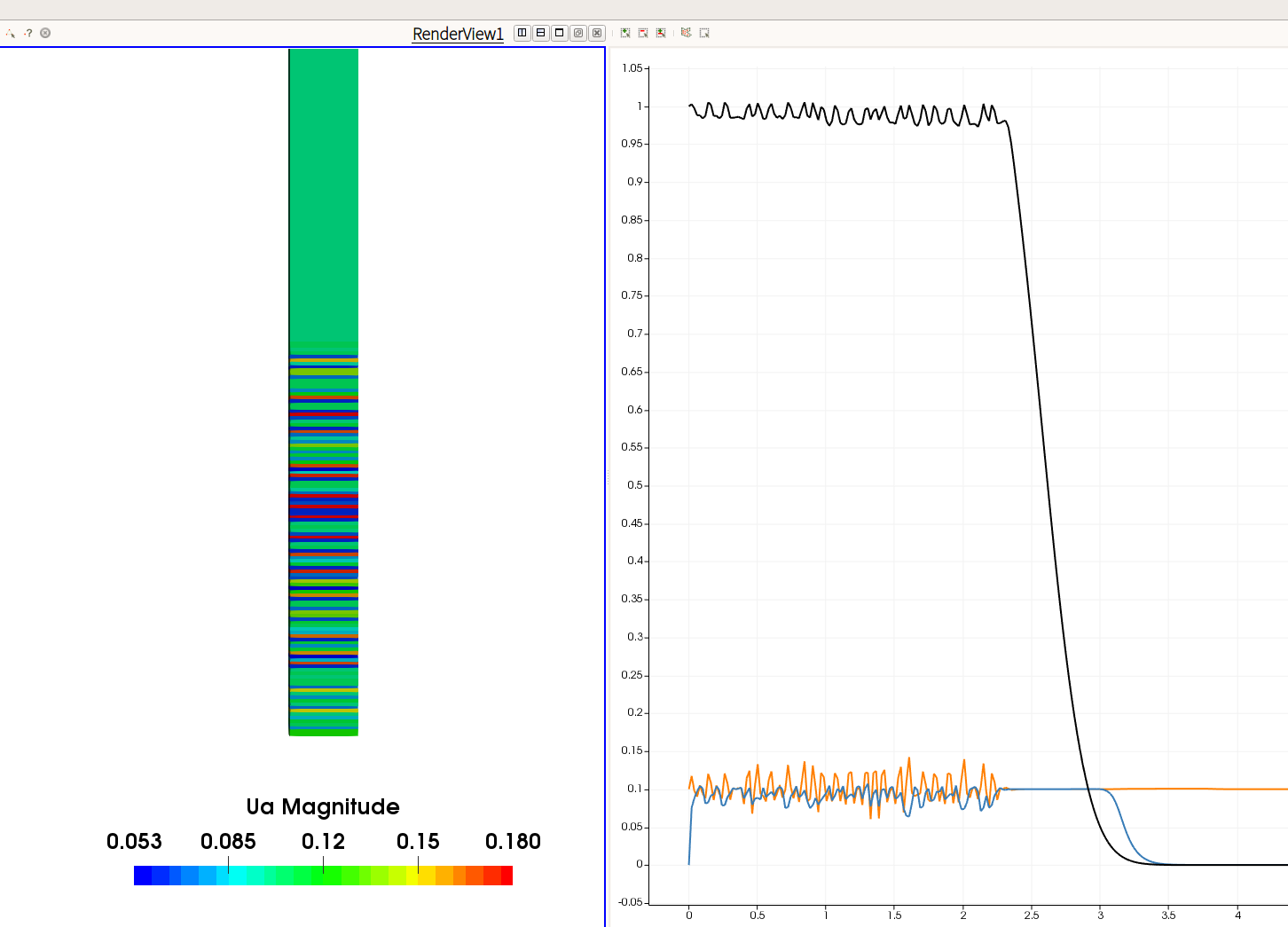Click the Ua Magnitude color legend bar
The height and width of the screenshot is (927, 1288).
pyautogui.click(x=323, y=876)
